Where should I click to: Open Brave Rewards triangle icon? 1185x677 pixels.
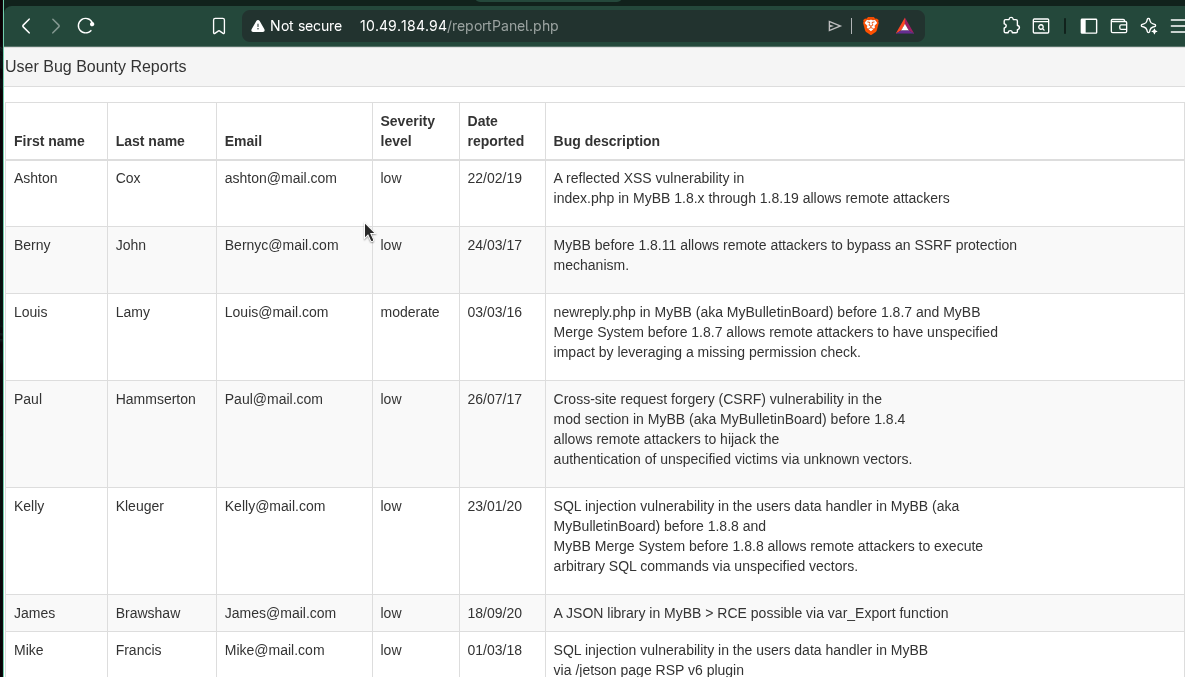(x=905, y=26)
